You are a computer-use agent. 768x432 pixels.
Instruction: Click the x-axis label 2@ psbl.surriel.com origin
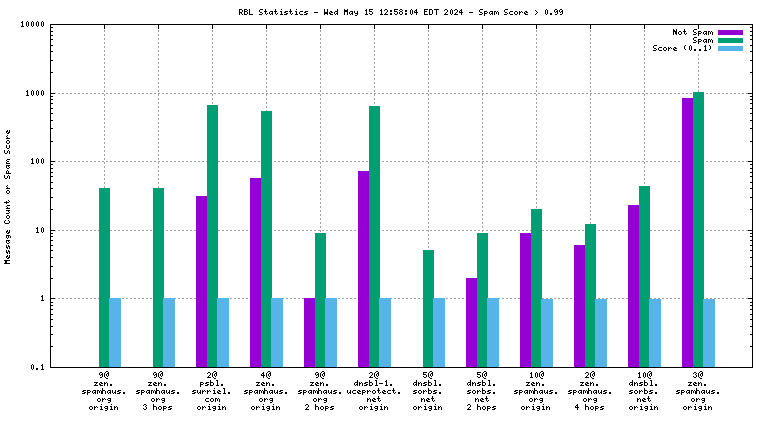pyautogui.click(x=211, y=390)
